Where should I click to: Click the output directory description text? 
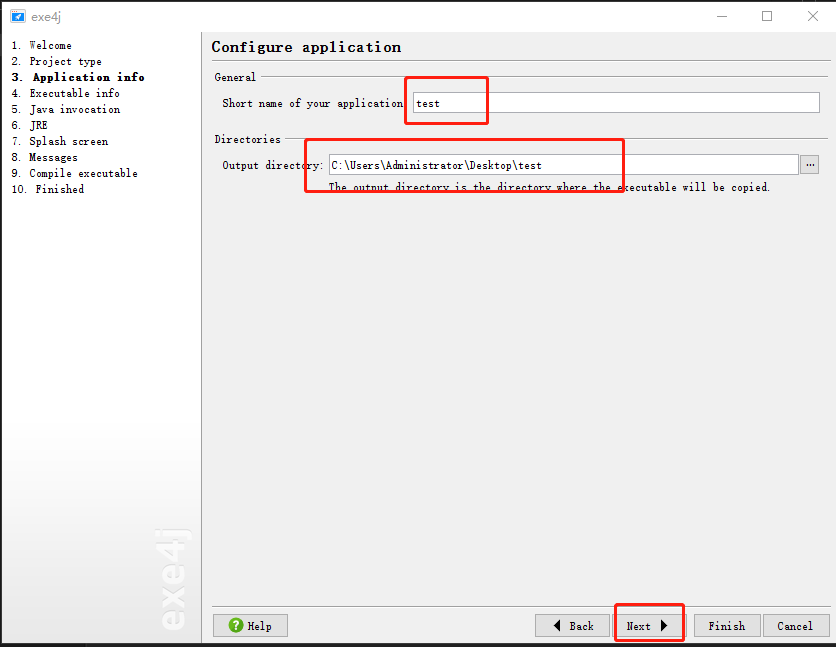point(549,187)
